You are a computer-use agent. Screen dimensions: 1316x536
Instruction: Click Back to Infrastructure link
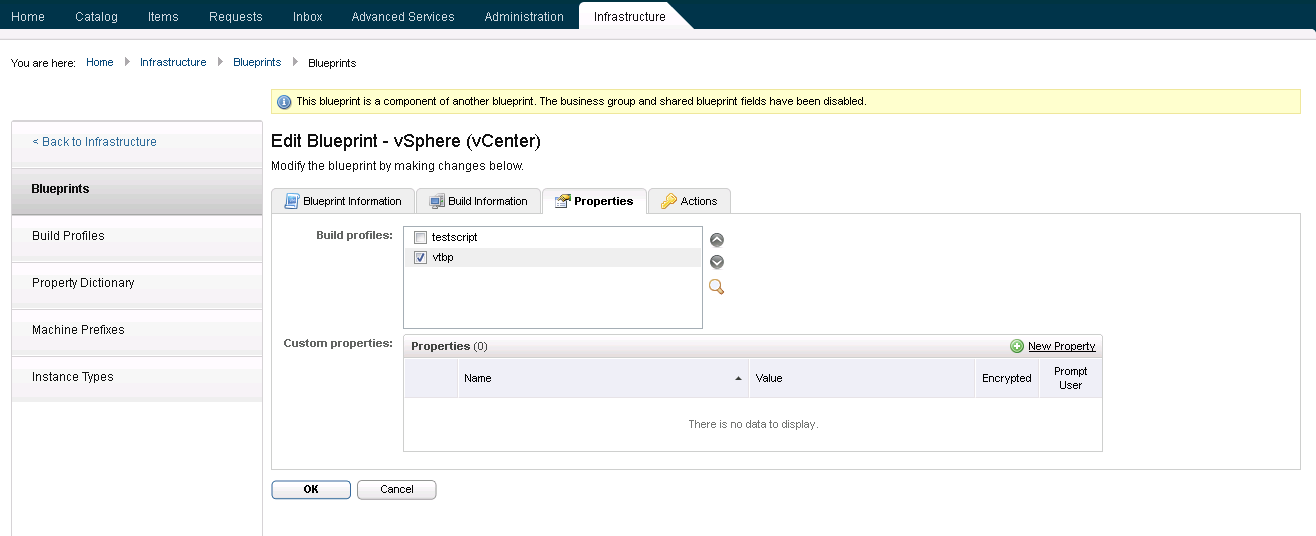tap(95, 142)
